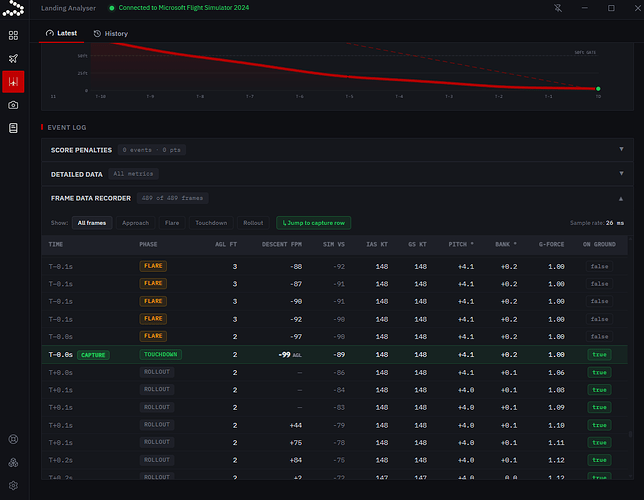
Task: Switch to the History tab
Action: (x=111, y=34)
